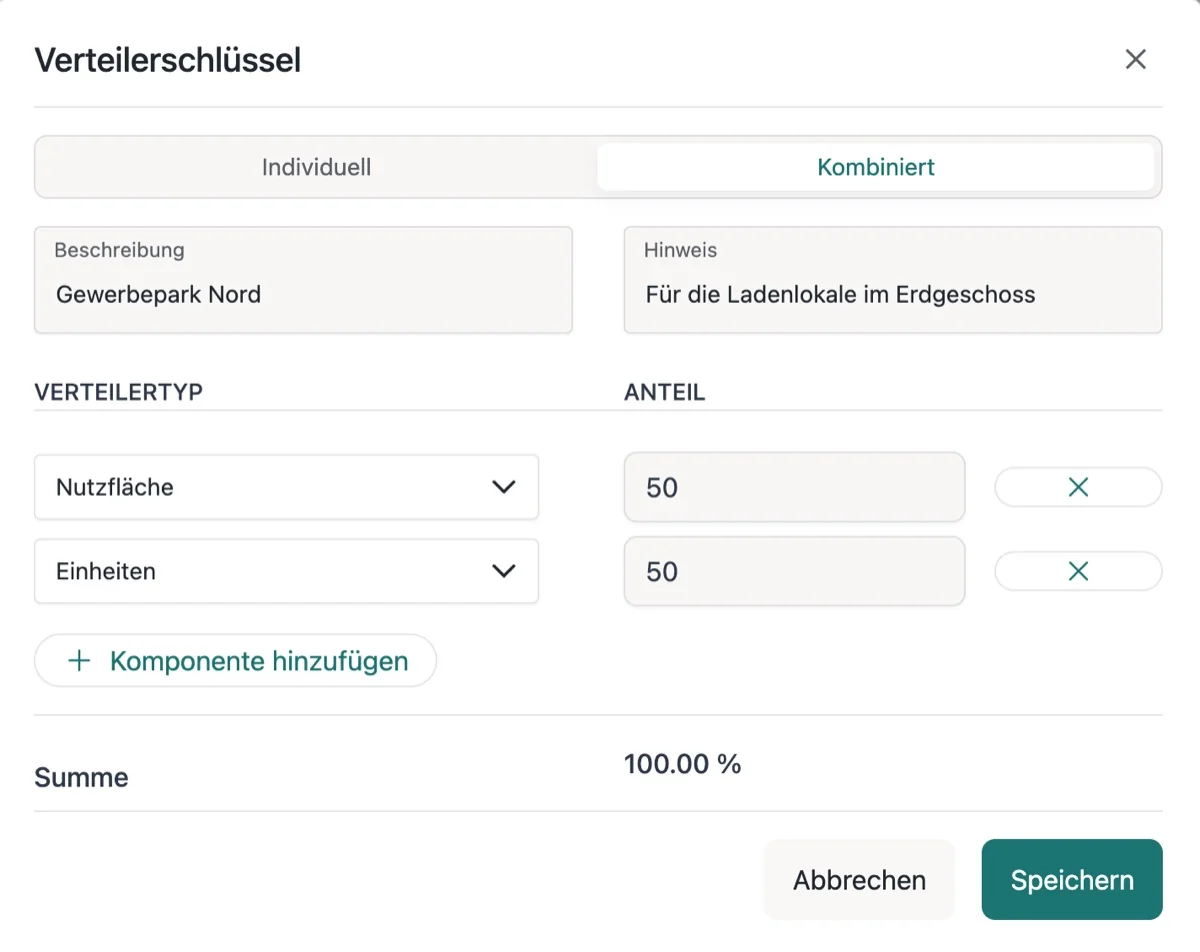Save with the Speichern button

coord(1072,880)
